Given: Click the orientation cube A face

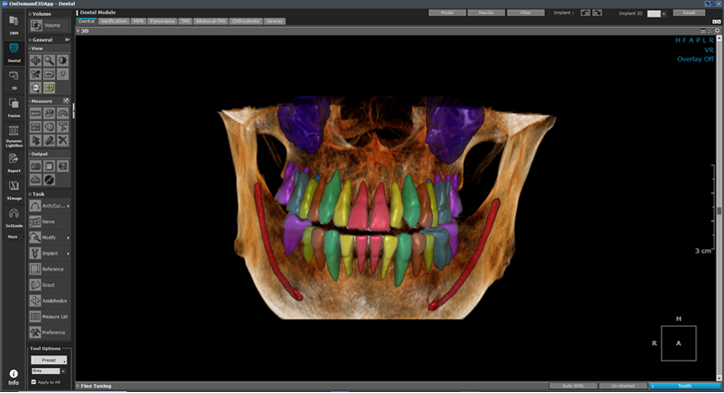Looking at the screenshot, I should [678, 343].
